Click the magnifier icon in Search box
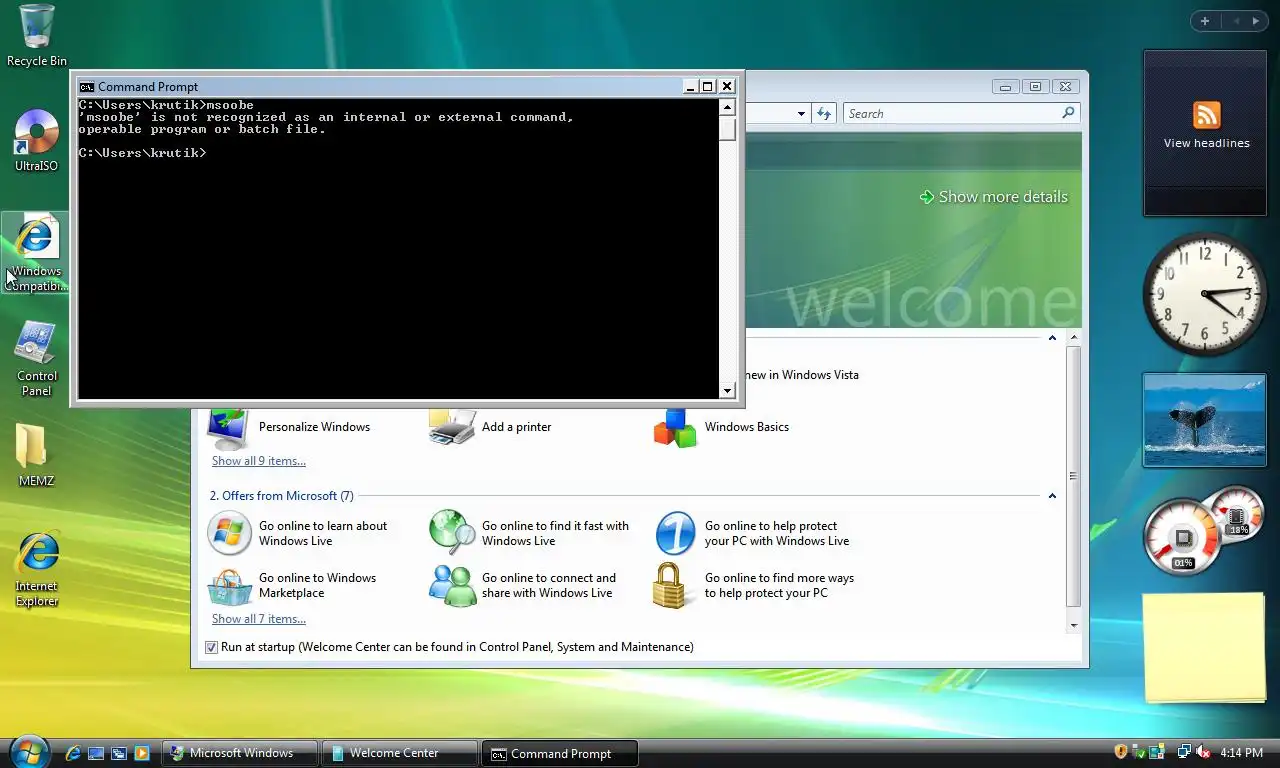1280x768 pixels. (x=1068, y=113)
